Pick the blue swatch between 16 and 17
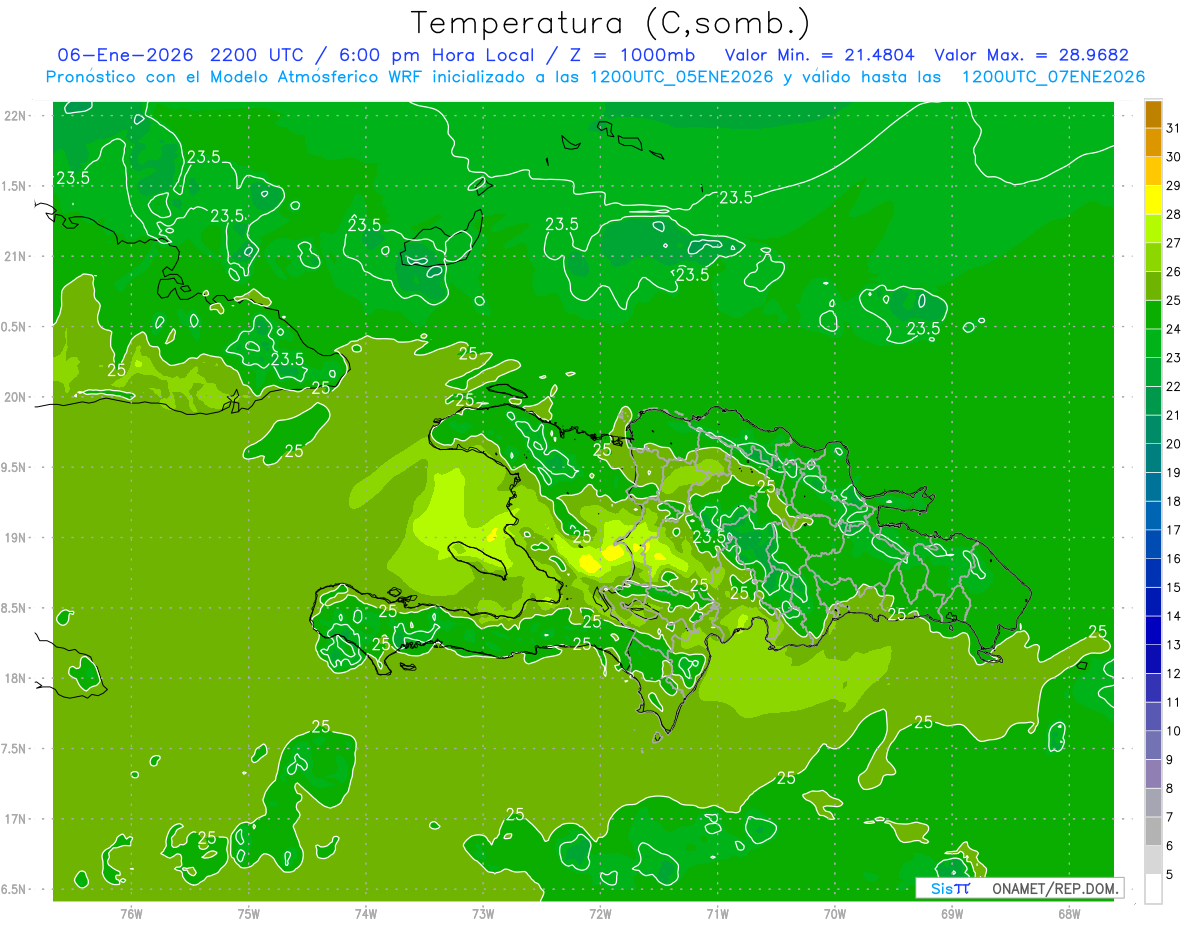This screenshot has height=927, width=1200. click(1153, 544)
